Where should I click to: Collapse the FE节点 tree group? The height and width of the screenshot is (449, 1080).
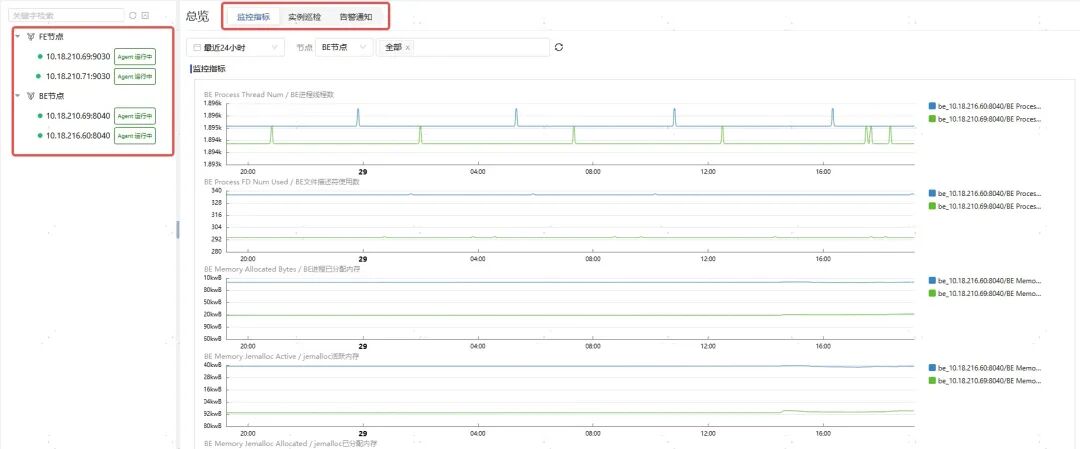17,36
